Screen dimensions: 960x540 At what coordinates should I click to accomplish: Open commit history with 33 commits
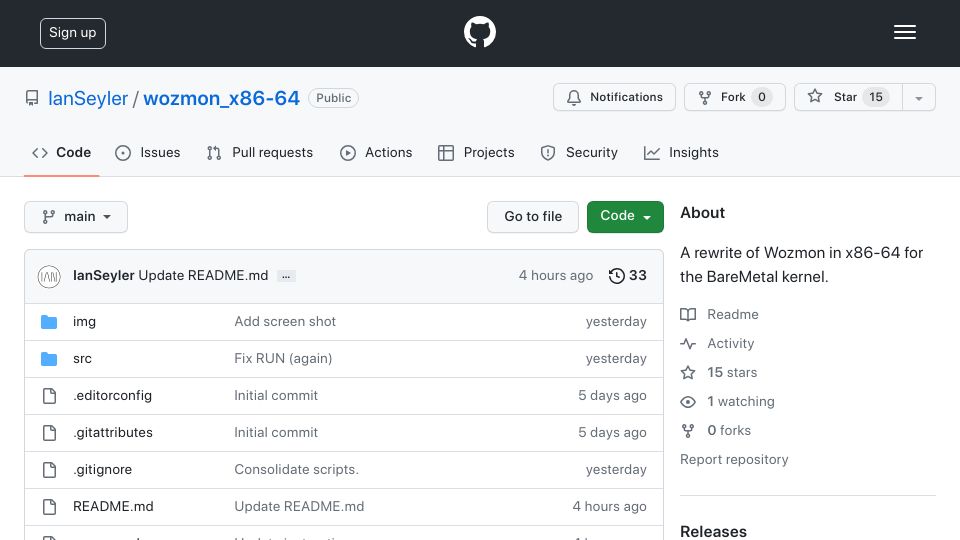point(628,276)
